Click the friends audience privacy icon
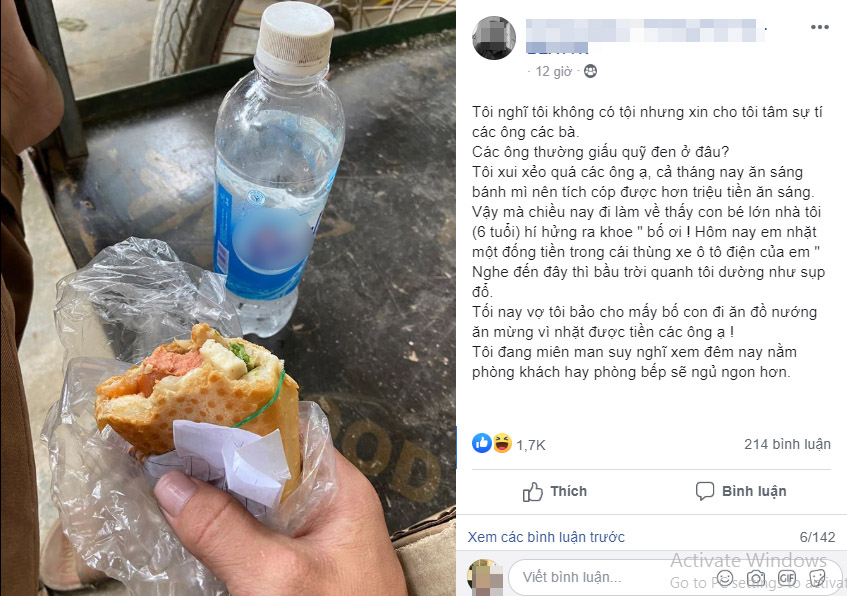Image resolution: width=847 pixels, height=596 pixels. coord(590,71)
